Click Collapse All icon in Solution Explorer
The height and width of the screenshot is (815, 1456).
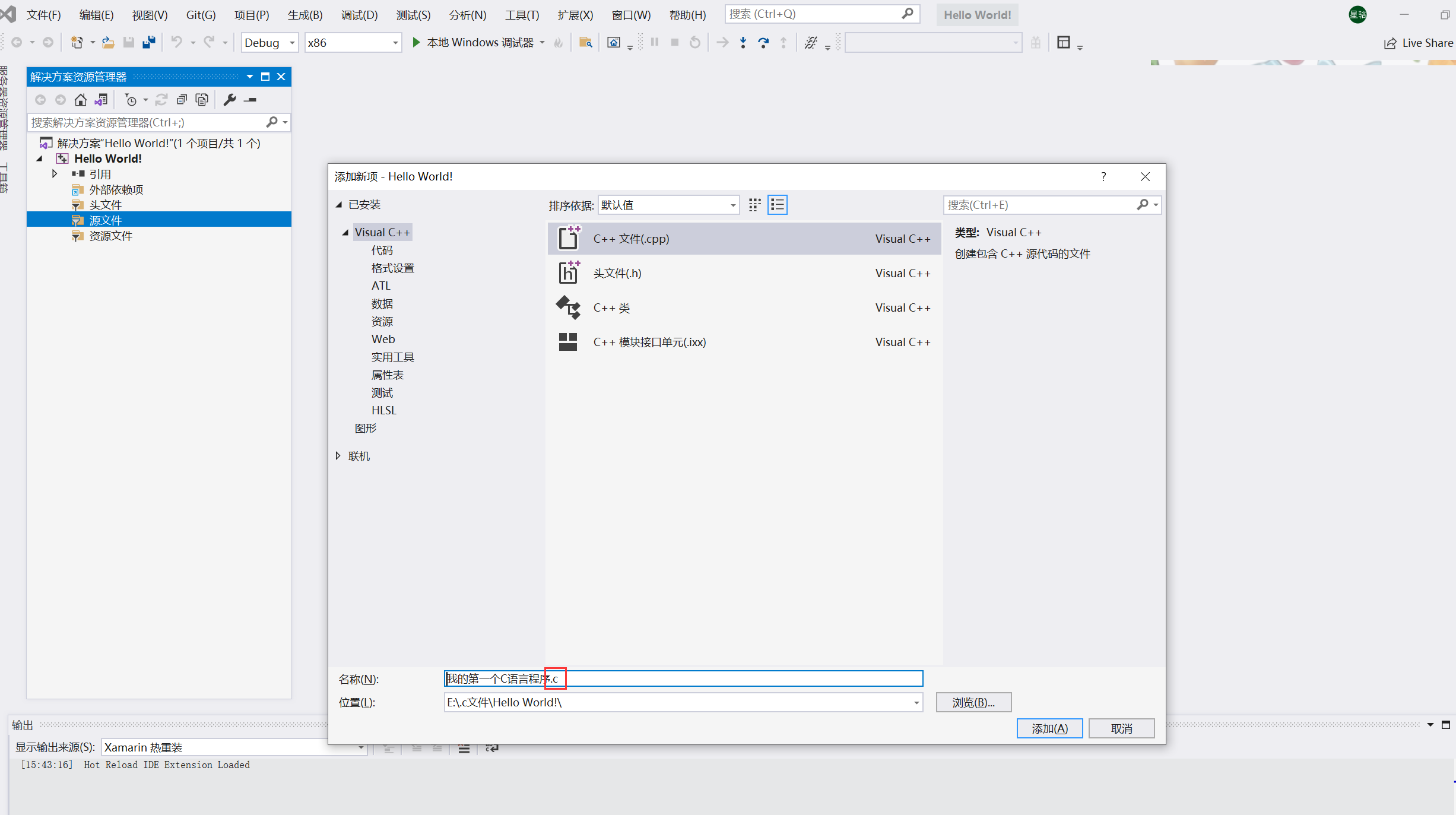click(x=182, y=100)
